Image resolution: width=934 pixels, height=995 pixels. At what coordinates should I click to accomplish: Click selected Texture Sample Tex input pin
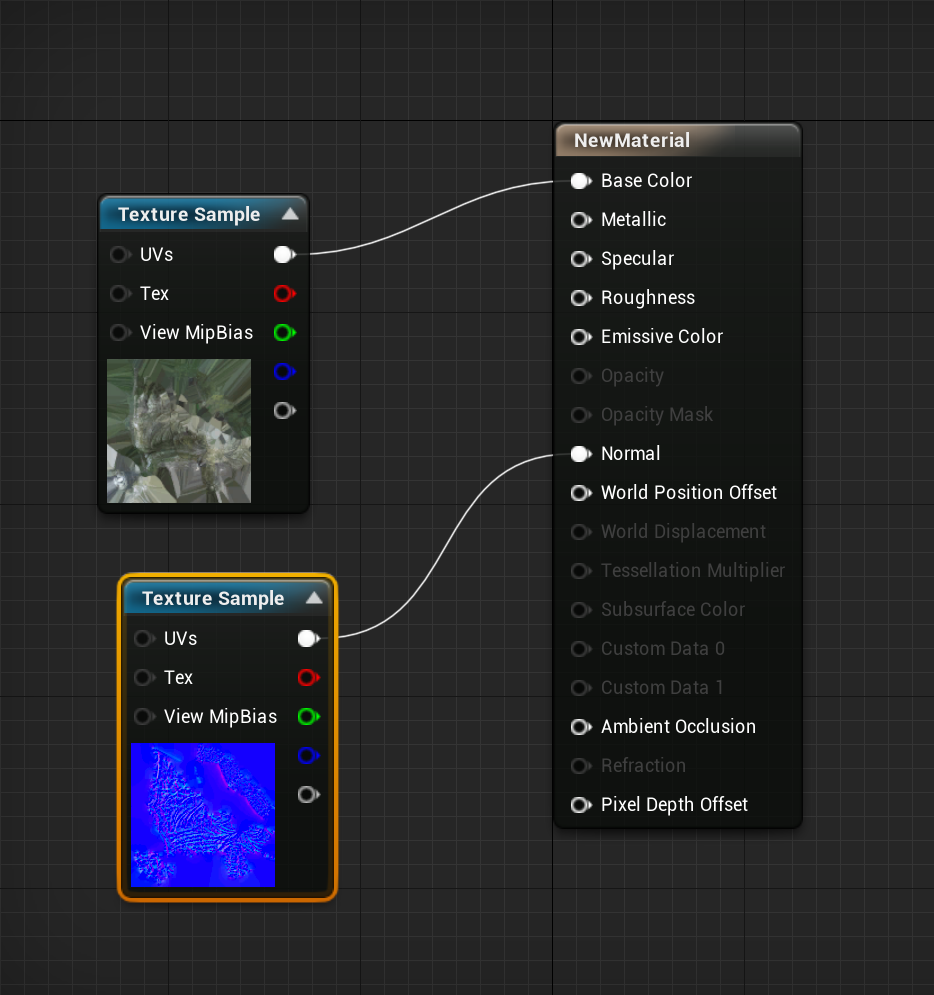coord(144,678)
